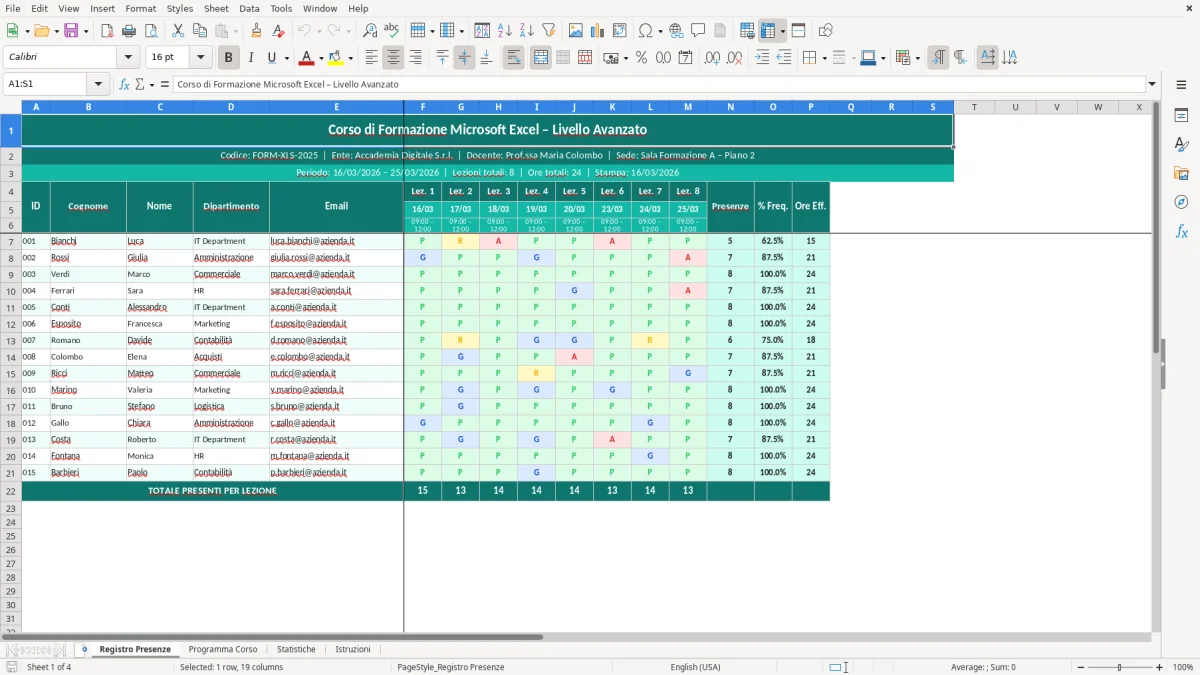Expand the formula bar arrow

(1152, 84)
